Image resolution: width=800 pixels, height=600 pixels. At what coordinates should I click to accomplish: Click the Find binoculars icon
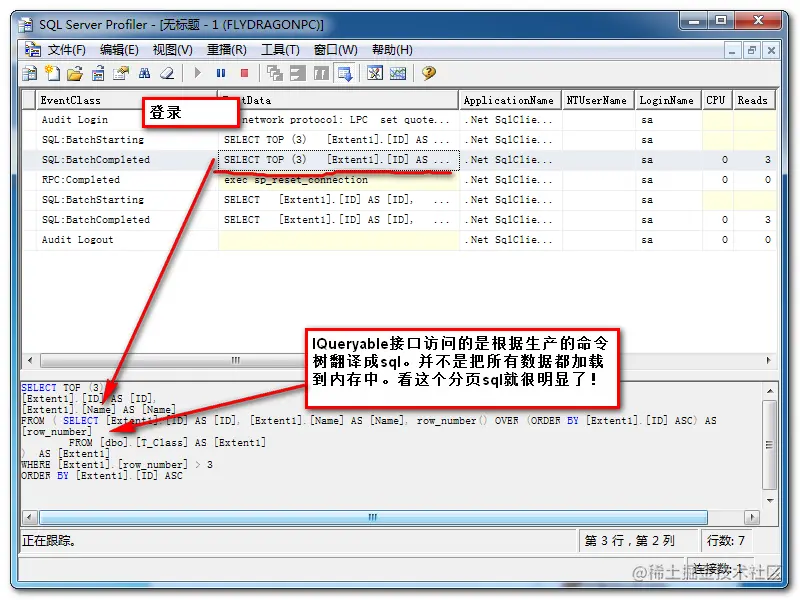(x=144, y=73)
